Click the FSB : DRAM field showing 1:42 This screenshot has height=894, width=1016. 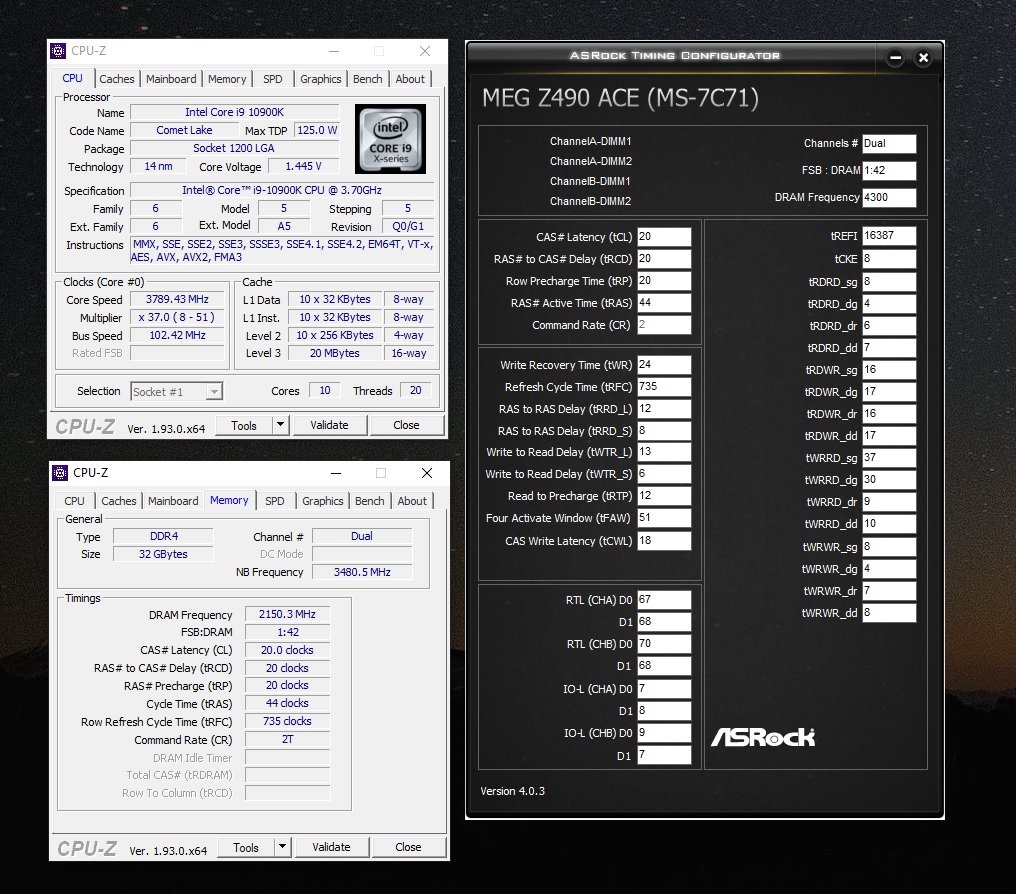pos(889,170)
